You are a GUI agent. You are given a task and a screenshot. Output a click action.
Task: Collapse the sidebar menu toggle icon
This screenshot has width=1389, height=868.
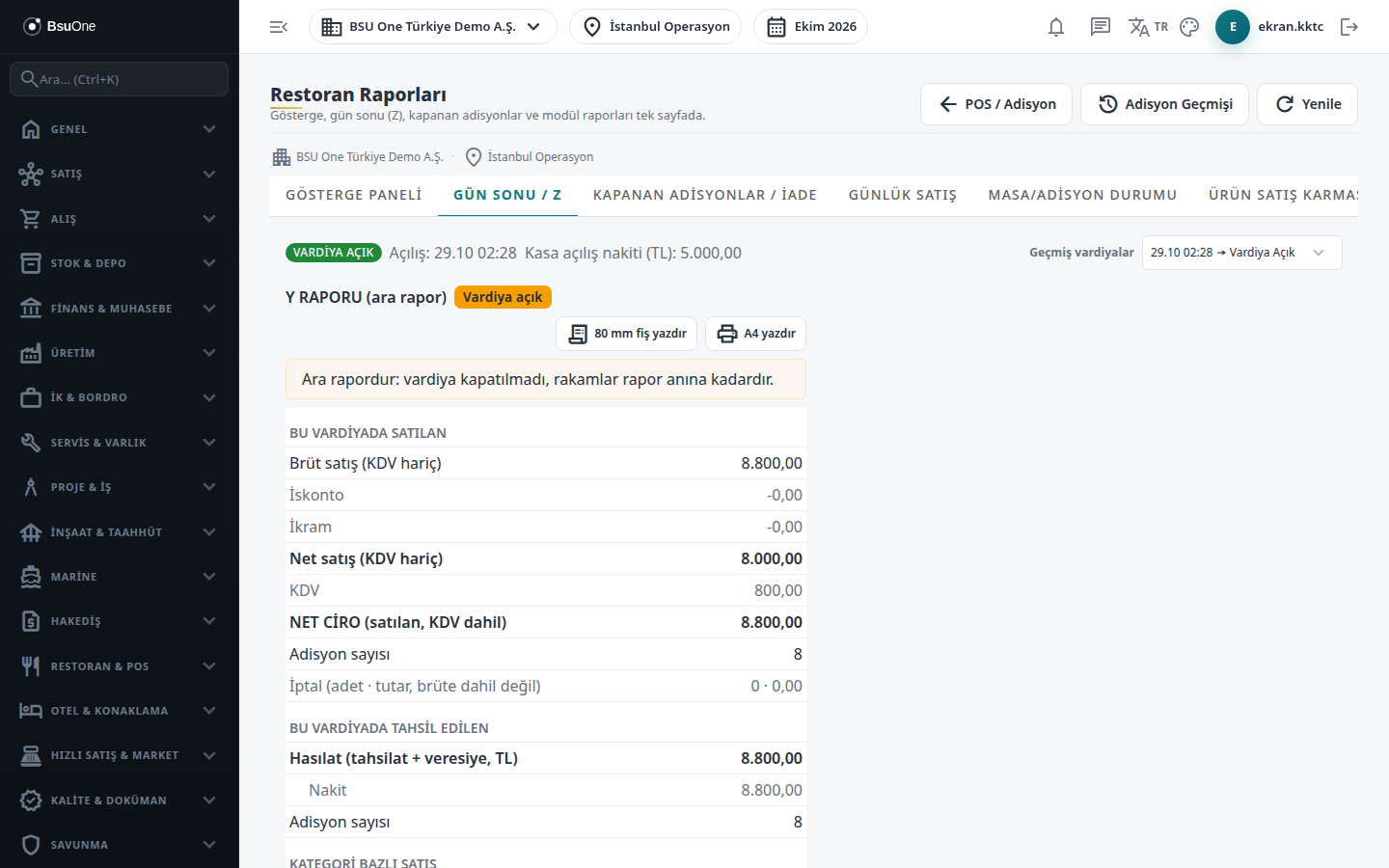tap(279, 27)
